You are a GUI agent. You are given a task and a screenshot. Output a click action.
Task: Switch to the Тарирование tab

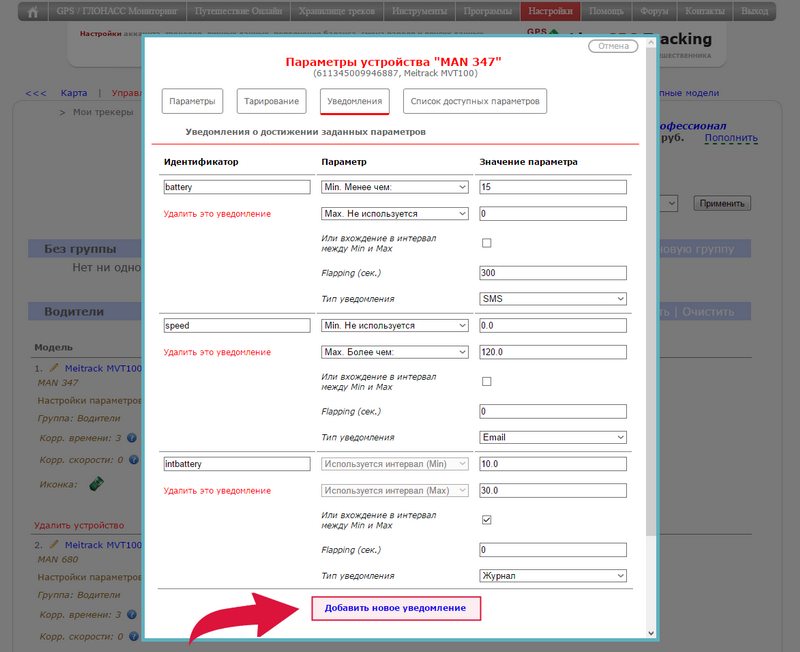click(272, 101)
